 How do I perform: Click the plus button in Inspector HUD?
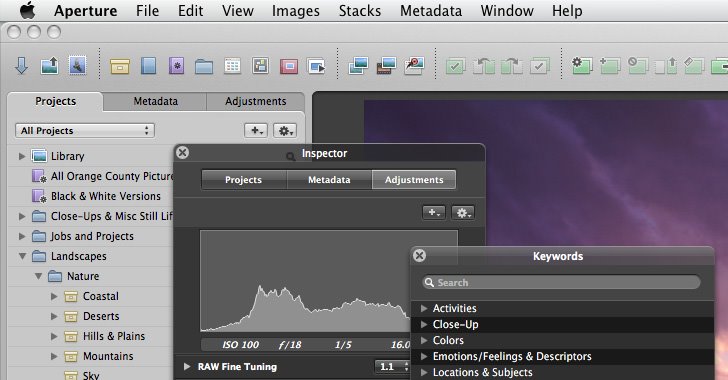pyautogui.click(x=434, y=213)
